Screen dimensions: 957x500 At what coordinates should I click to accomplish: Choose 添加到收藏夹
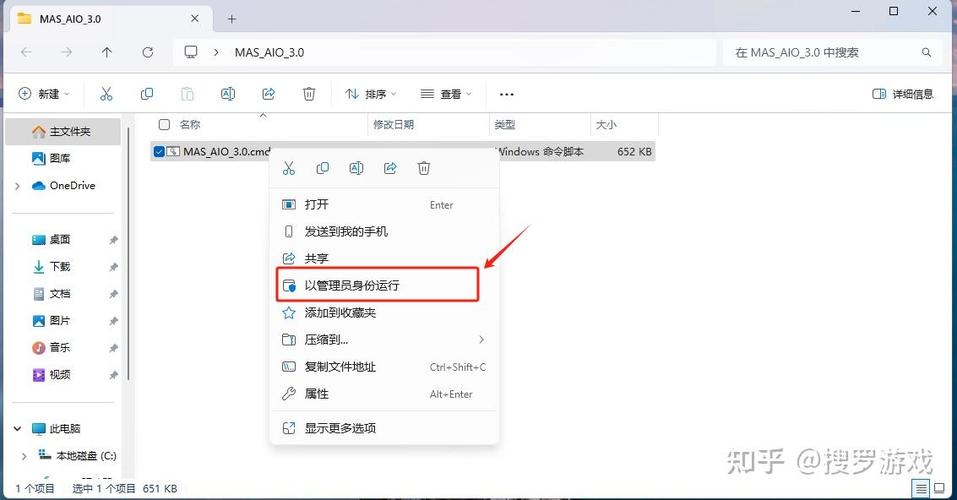[384, 313]
